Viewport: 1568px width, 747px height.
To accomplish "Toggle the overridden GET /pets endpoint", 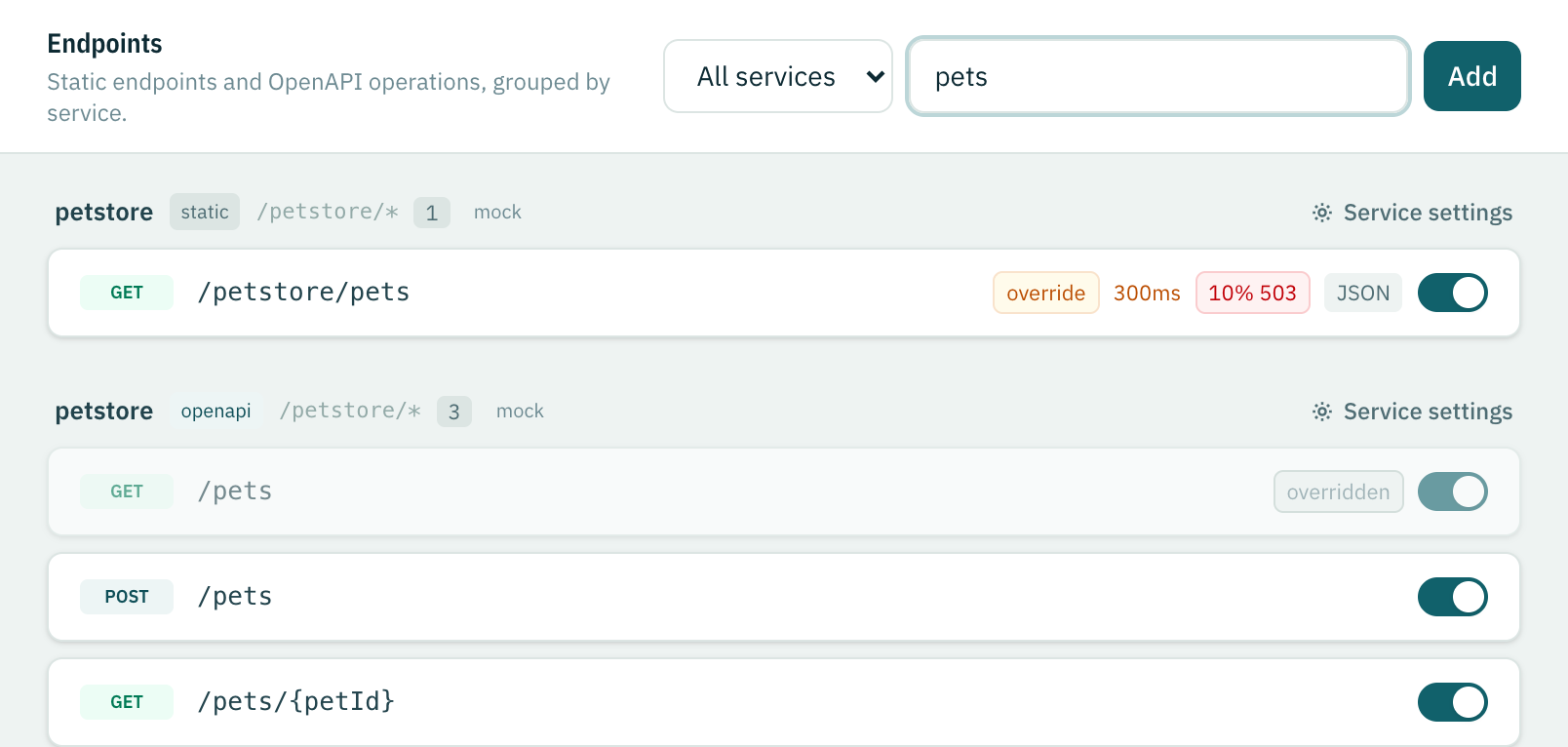I will coord(1453,491).
